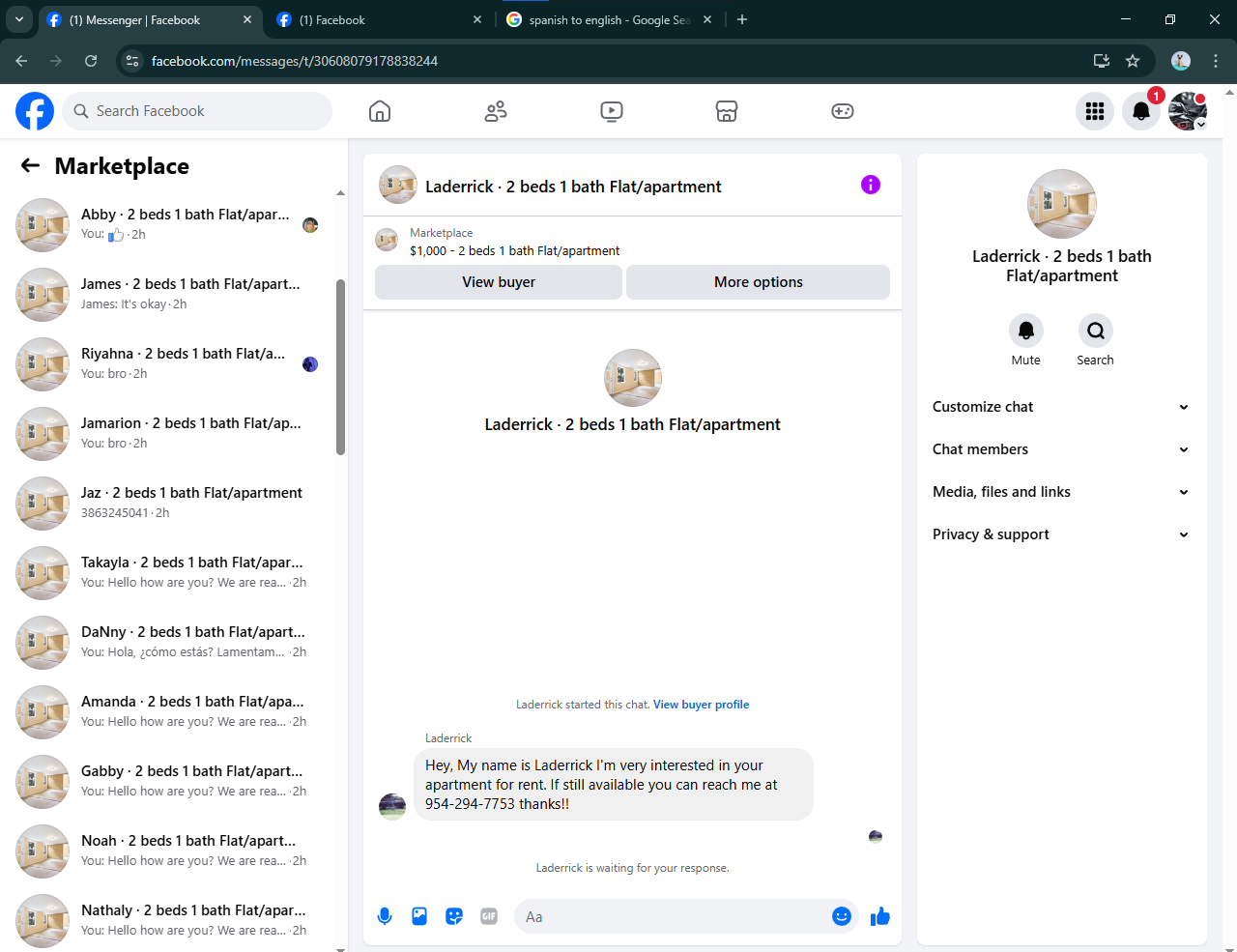
Task: Click the More options button
Action: coord(759,282)
